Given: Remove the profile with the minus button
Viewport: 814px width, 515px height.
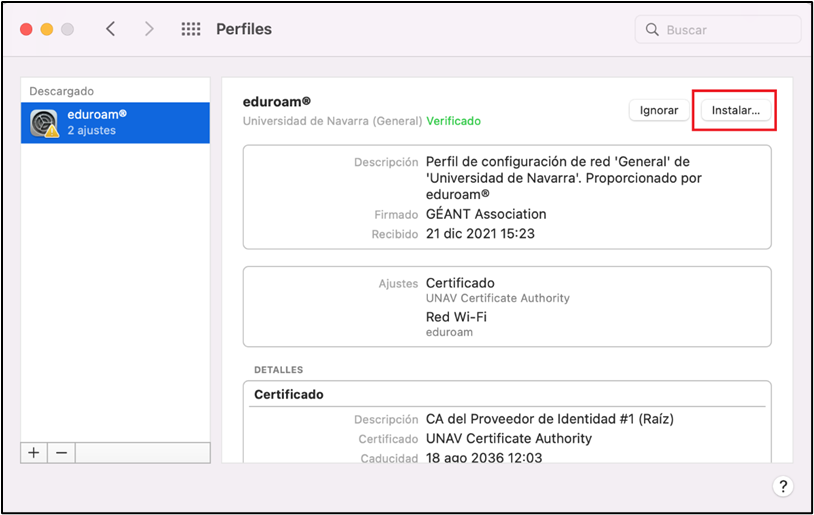Looking at the screenshot, I should 61,452.
